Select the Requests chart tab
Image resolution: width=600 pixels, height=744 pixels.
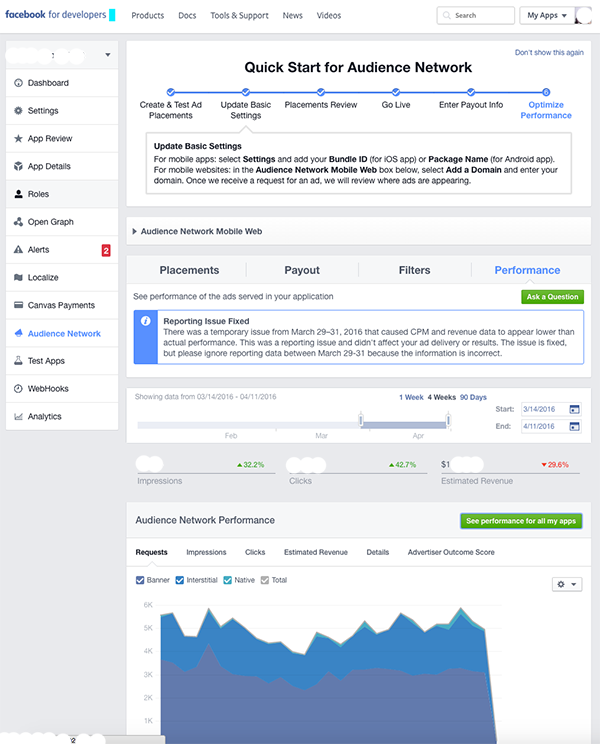[151, 552]
